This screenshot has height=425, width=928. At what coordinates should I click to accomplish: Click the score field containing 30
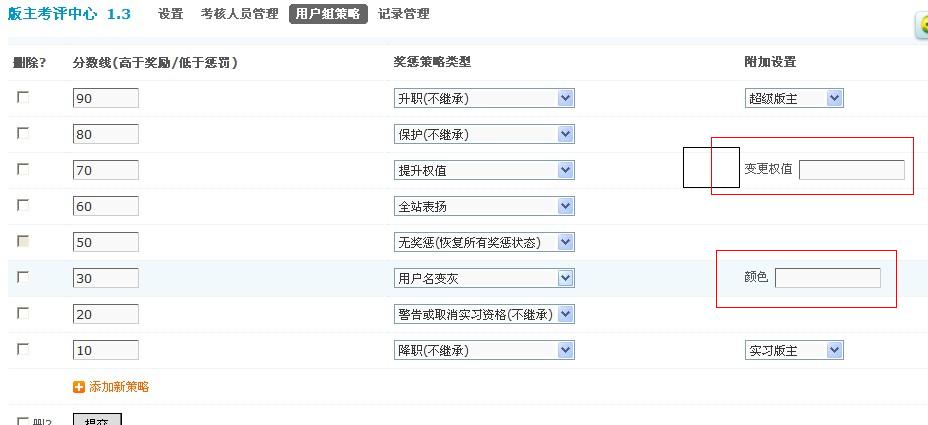click(x=106, y=278)
